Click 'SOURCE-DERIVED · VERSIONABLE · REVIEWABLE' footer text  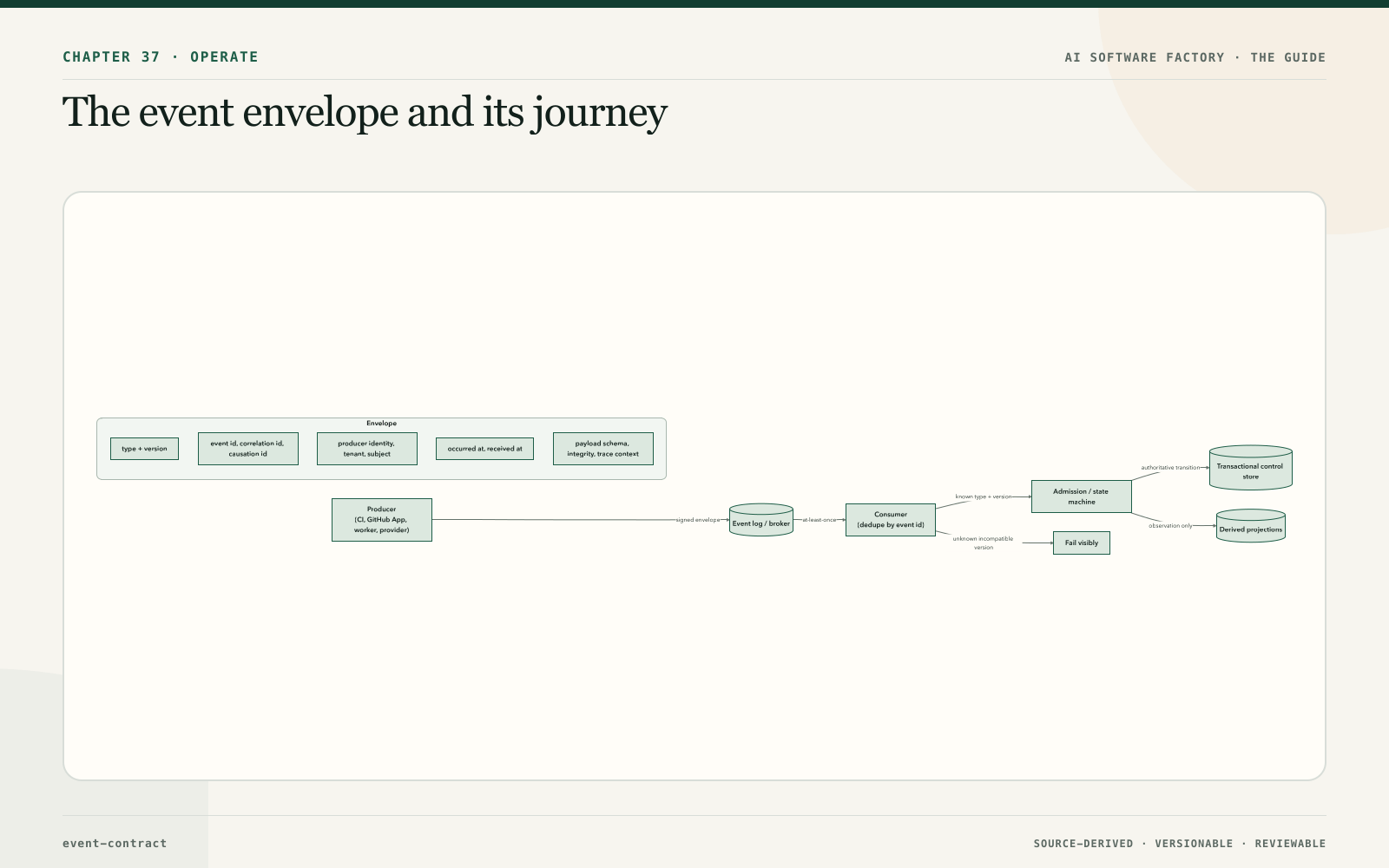(1180, 844)
